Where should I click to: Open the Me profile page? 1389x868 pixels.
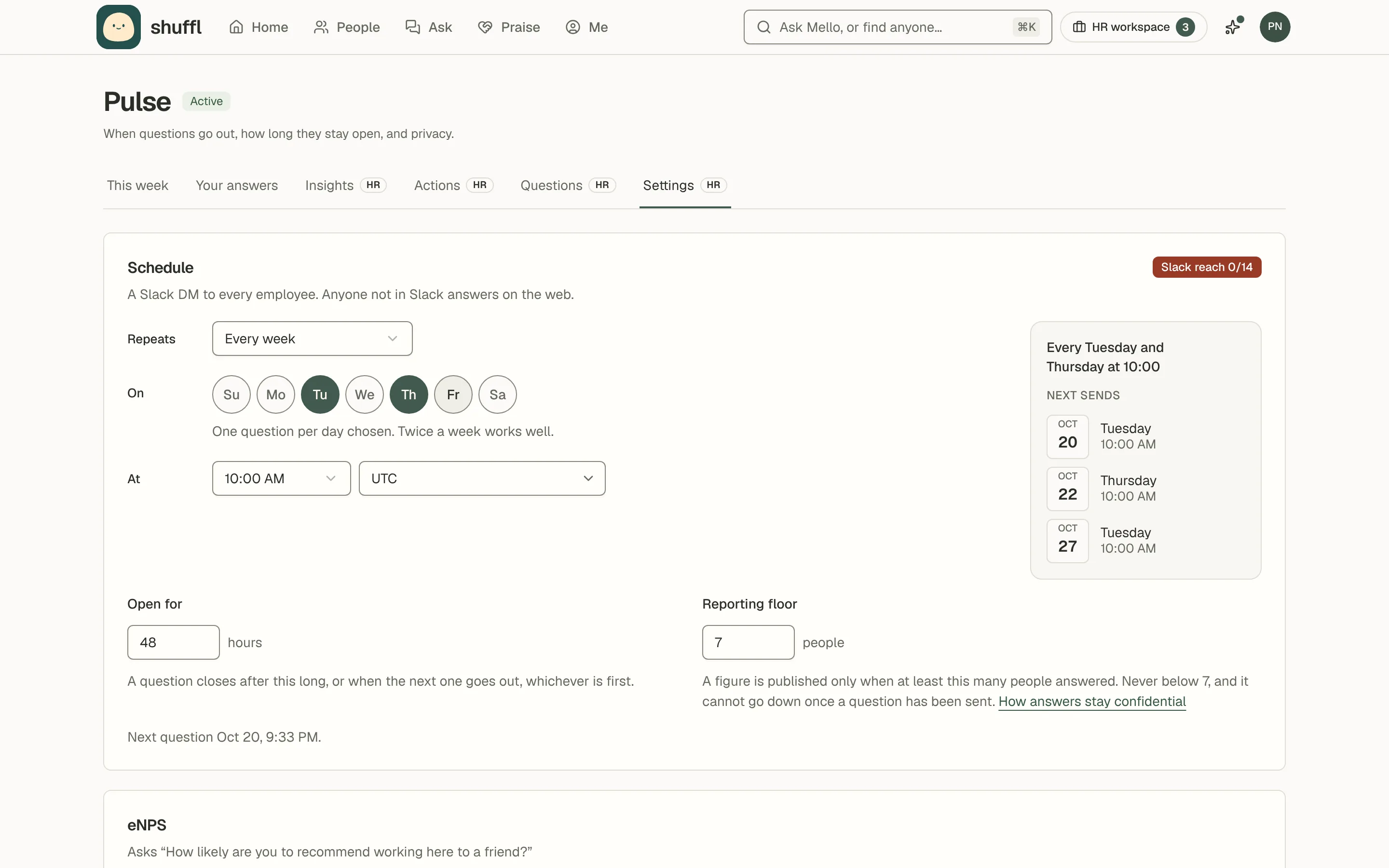click(586, 27)
